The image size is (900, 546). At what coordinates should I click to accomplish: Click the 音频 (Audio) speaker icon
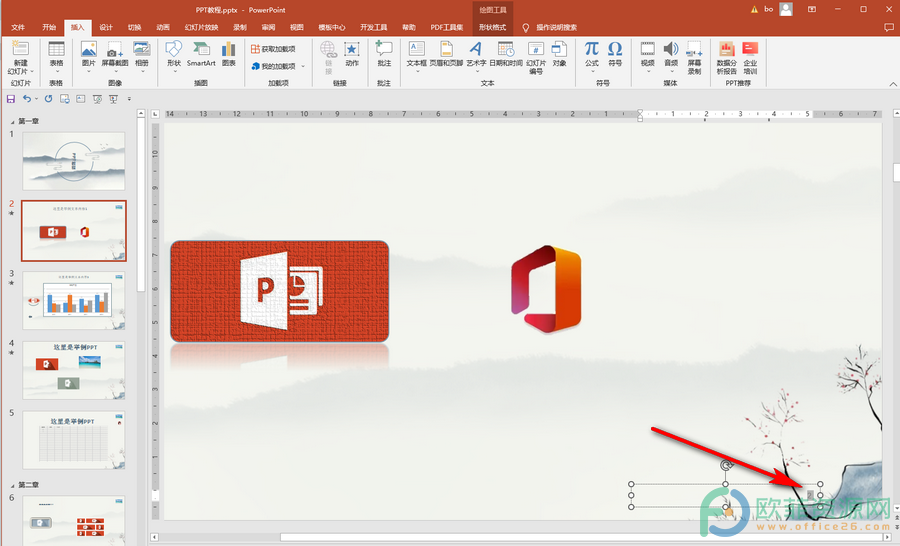(x=671, y=49)
